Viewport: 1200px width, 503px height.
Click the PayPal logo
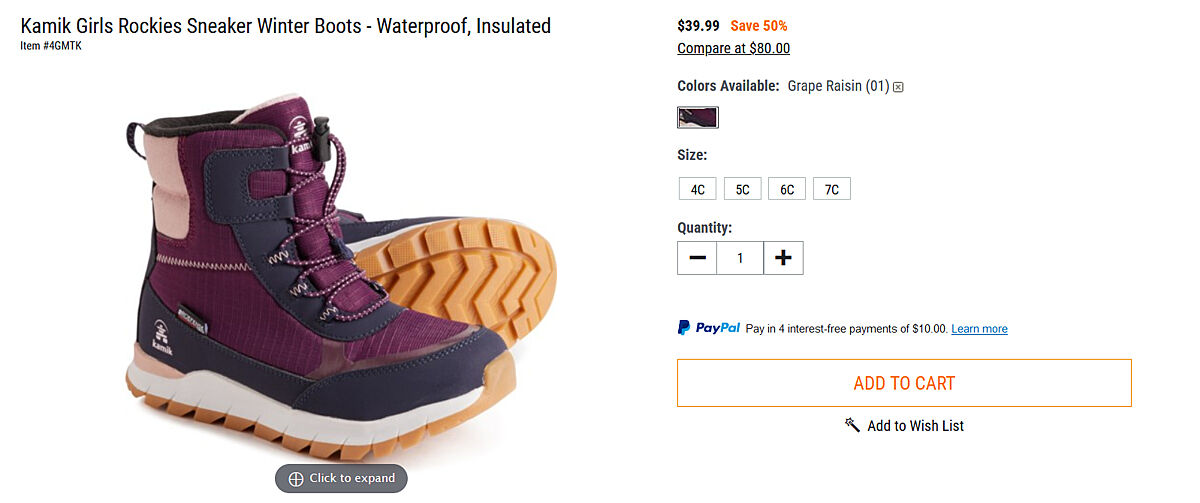point(709,328)
